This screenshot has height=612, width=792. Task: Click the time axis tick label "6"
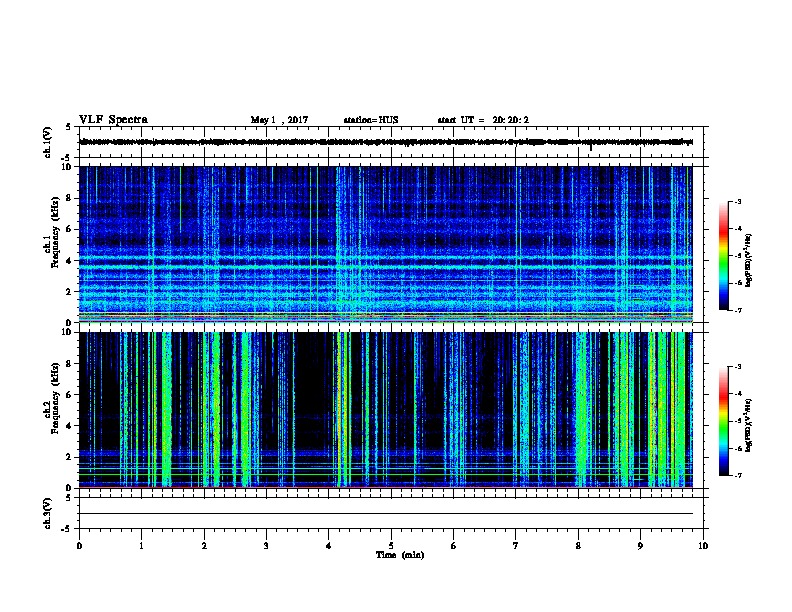pos(454,546)
